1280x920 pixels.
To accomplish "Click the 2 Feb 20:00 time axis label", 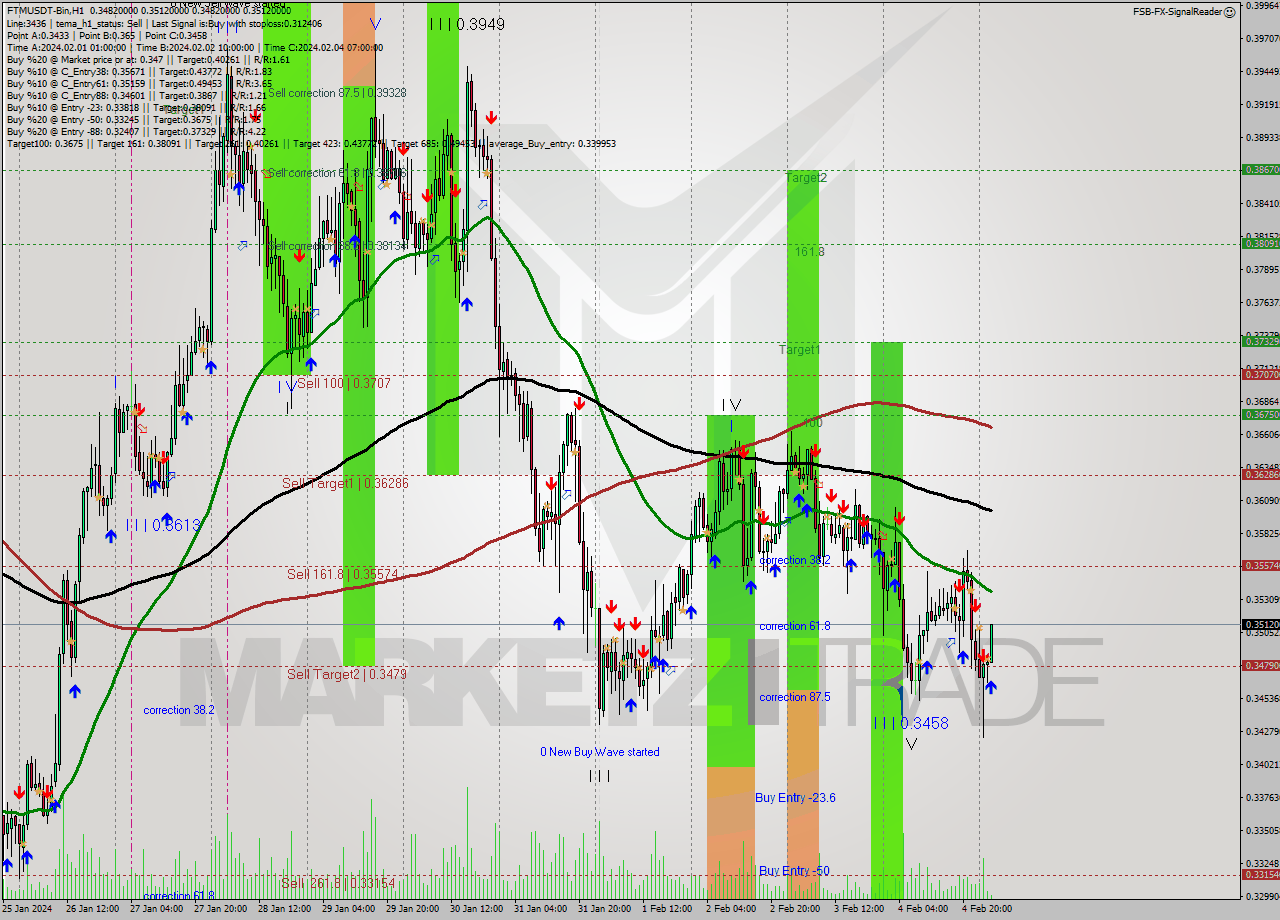I will [x=795, y=909].
